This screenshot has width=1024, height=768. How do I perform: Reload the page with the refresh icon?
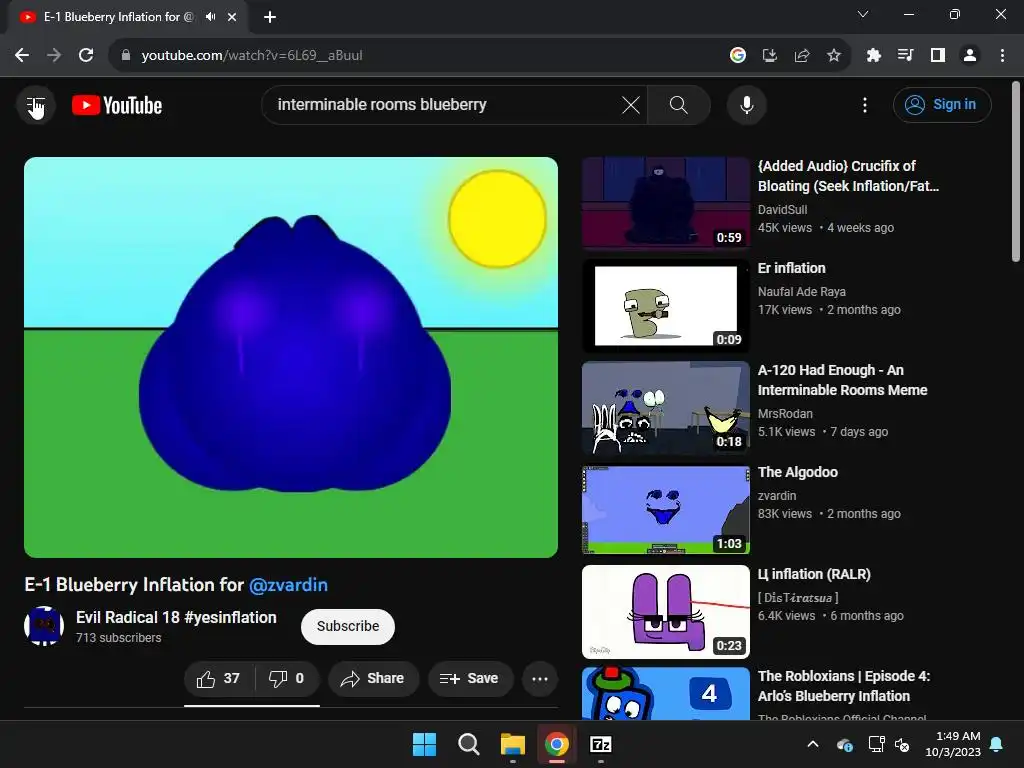pyautogui.click(x=86, y=56)
